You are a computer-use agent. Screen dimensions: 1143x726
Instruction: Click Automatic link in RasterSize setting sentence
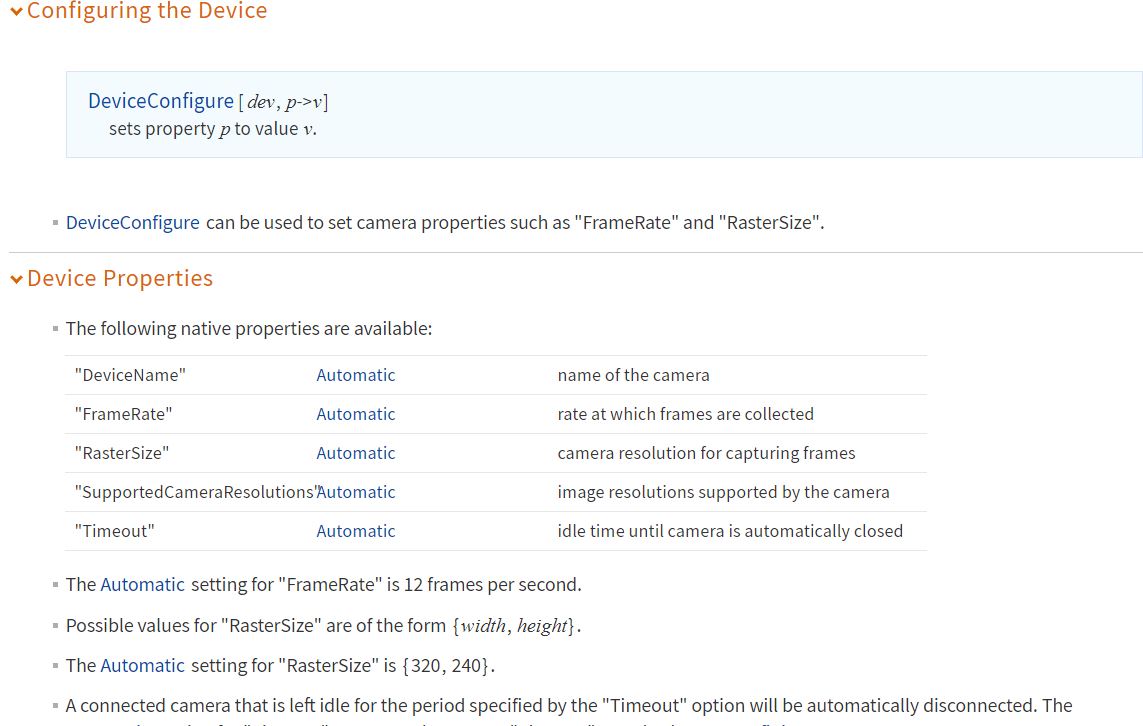(142, 666)
